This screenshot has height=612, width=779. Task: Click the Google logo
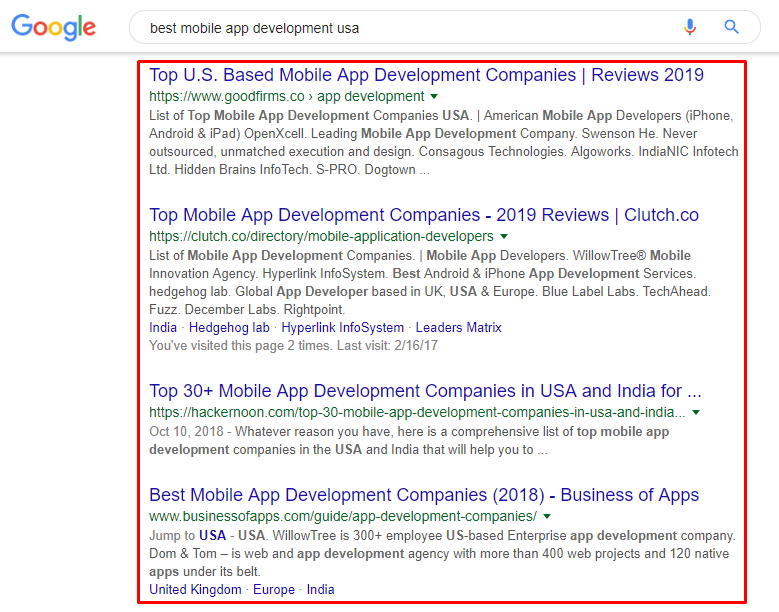coord(54,27)
